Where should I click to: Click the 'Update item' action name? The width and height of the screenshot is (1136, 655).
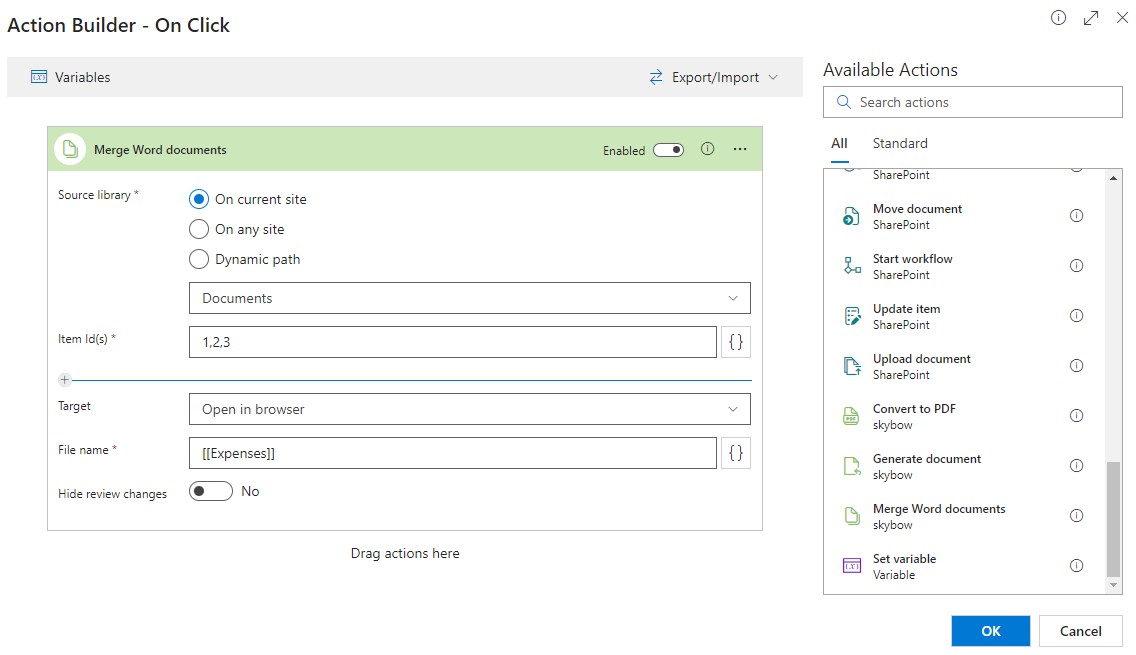point(906,309)
